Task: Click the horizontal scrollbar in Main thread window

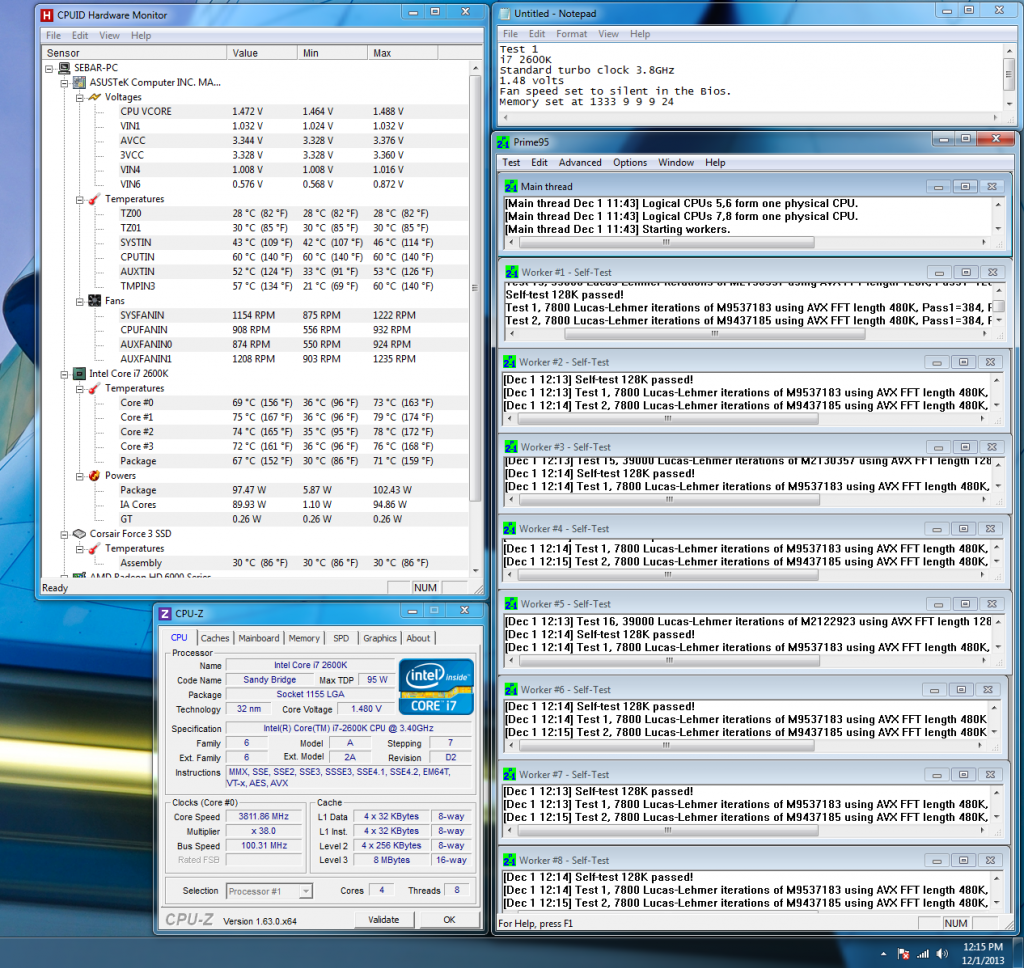Action: 666,242
